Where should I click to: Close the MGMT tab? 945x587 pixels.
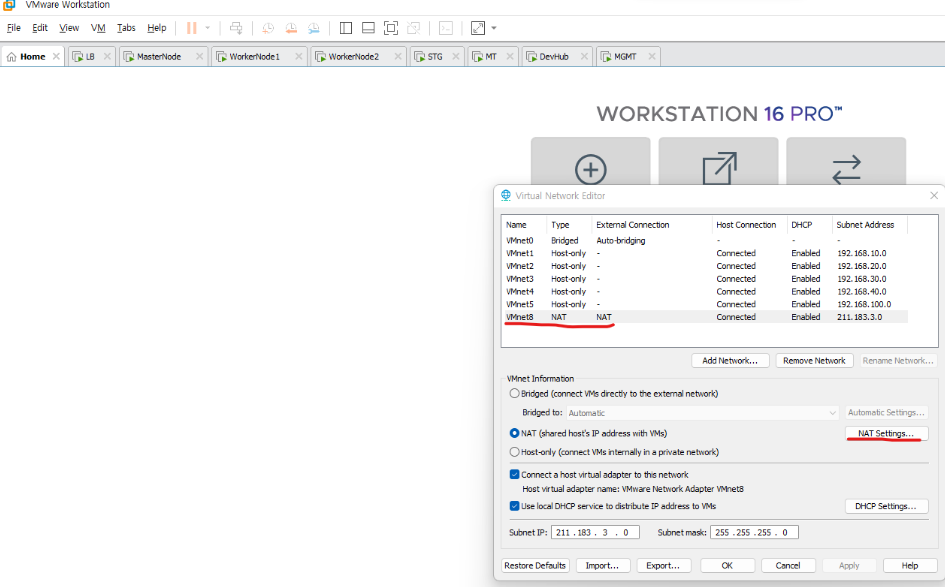tap(651, 56)
